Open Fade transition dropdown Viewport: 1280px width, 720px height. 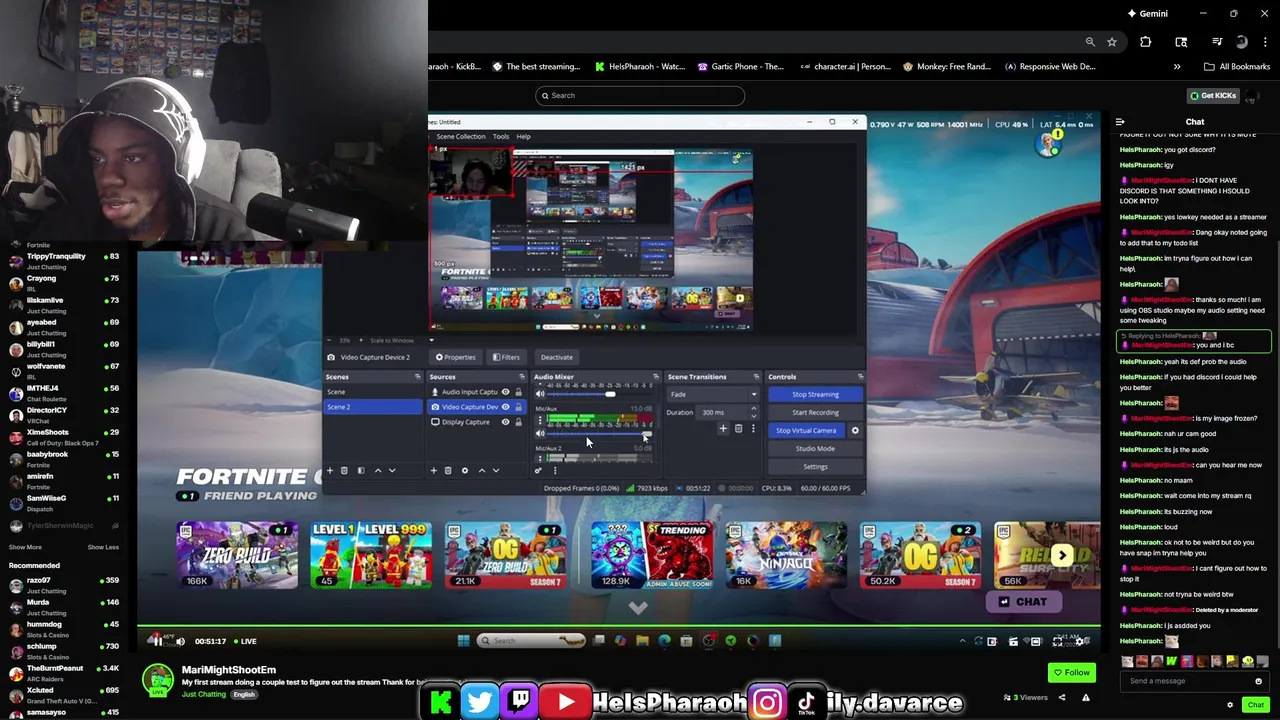point(713,394)
